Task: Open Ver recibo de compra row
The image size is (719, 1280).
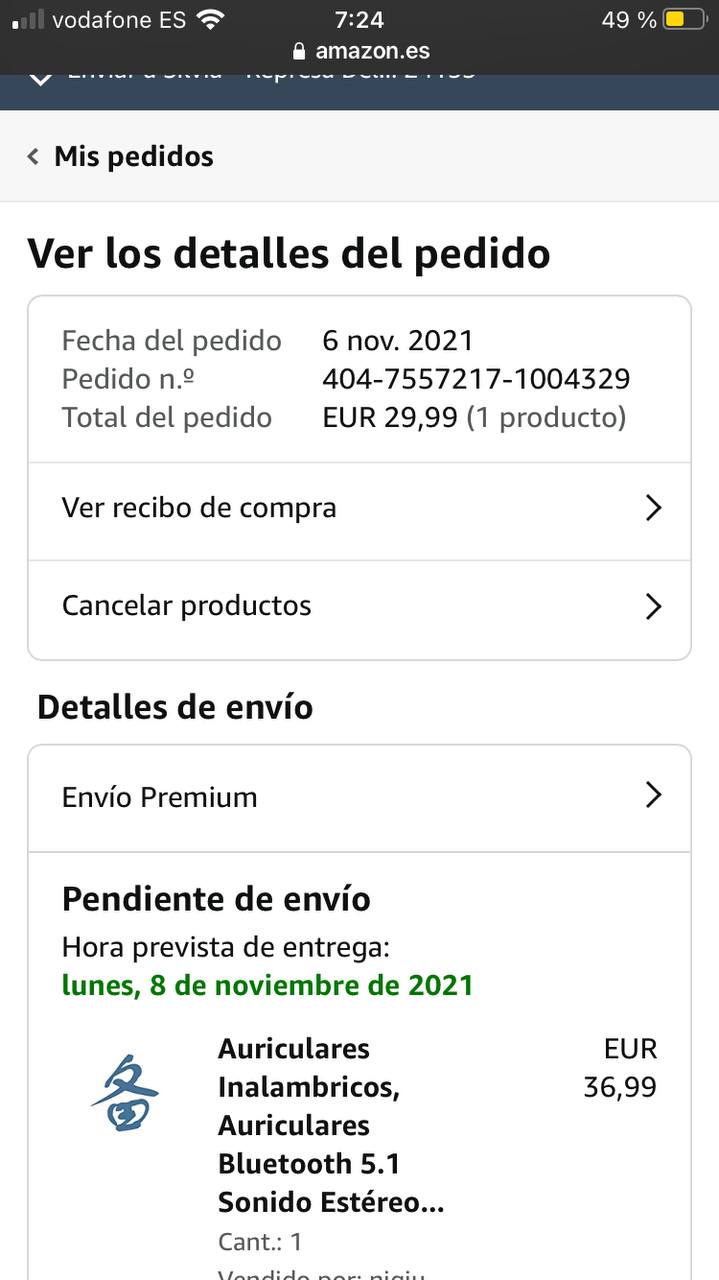Action: pos(200,508)
